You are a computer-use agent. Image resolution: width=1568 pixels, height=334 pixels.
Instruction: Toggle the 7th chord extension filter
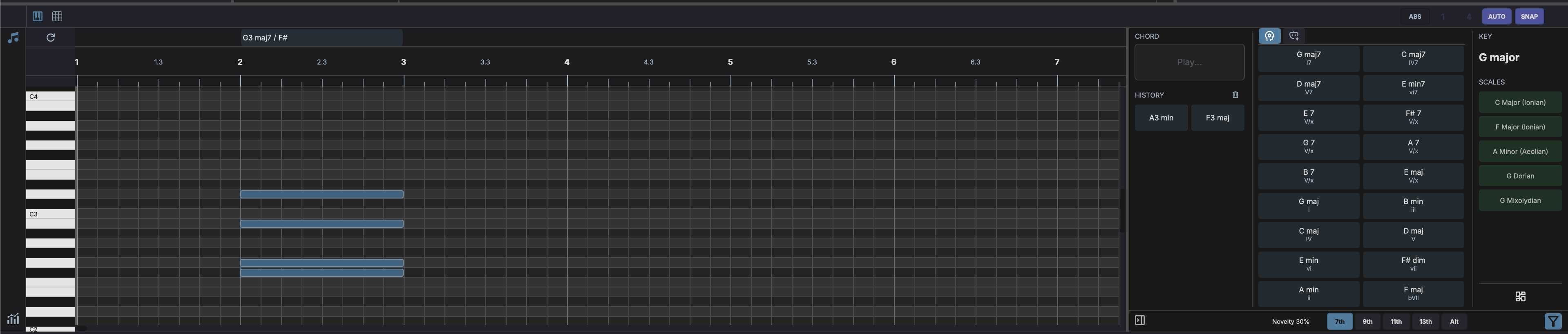coord(1339,321)
